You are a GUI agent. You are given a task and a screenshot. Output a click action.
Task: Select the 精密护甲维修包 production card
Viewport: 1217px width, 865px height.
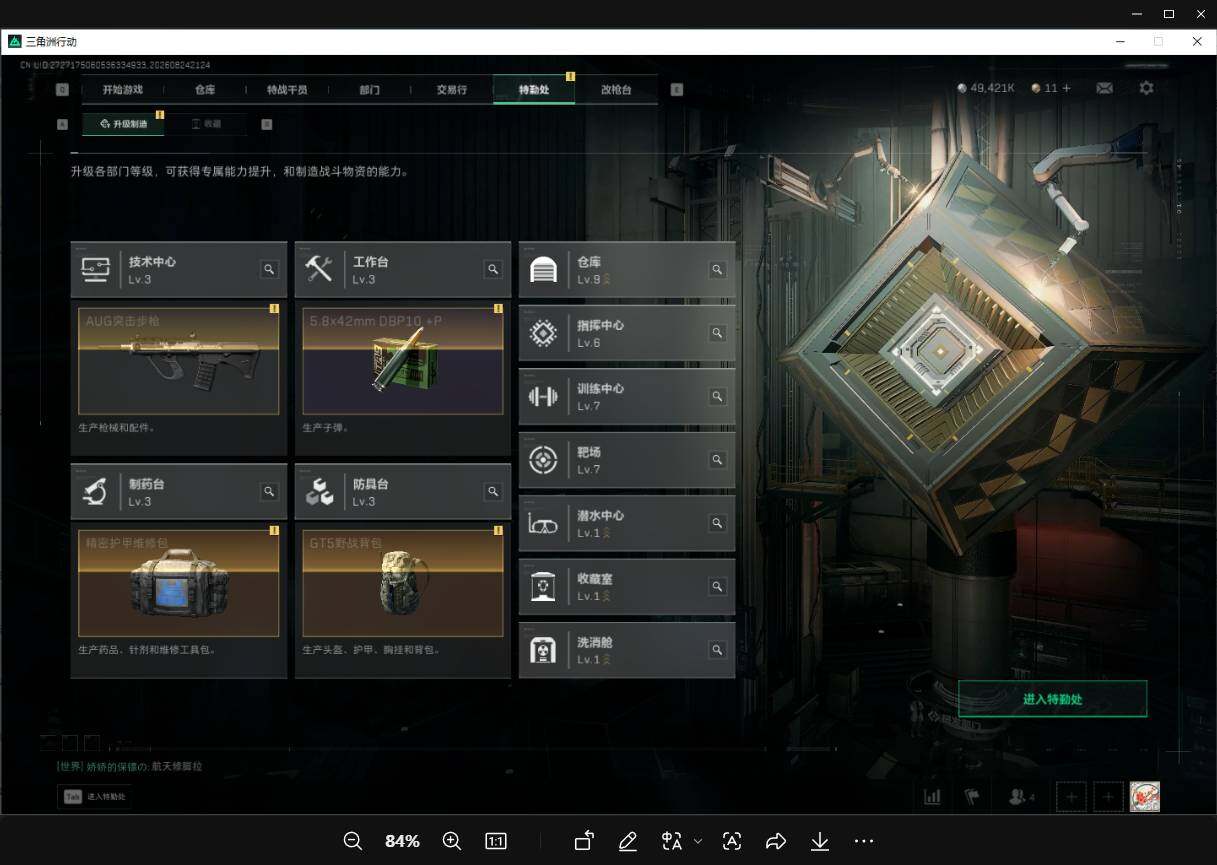[179, 583]
